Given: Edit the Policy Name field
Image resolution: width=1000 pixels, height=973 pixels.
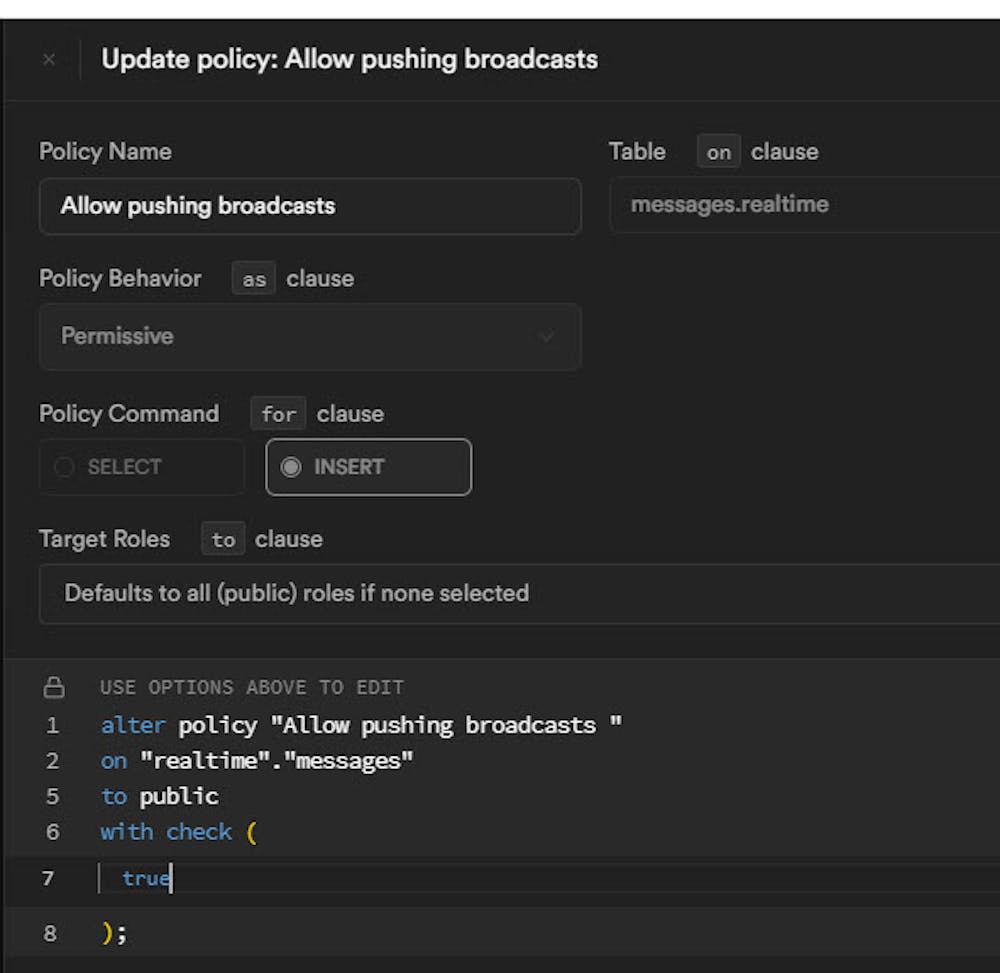Looking at the screenshot, I should 309,207.
